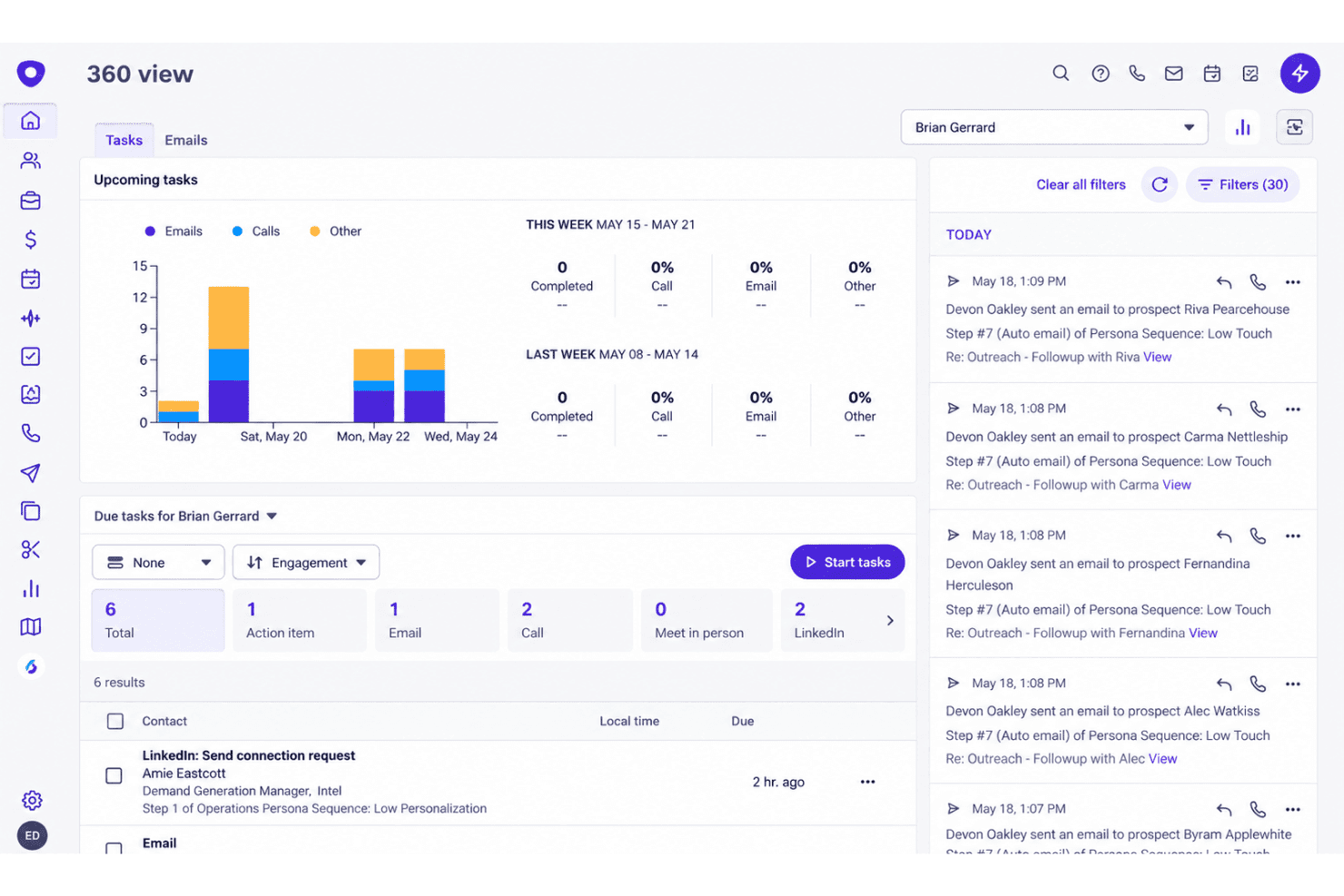This screenshot has width=1344, height=896.
Task: Open the help question mark icon
Action: pyautogui.click(x=1101, y=74)
